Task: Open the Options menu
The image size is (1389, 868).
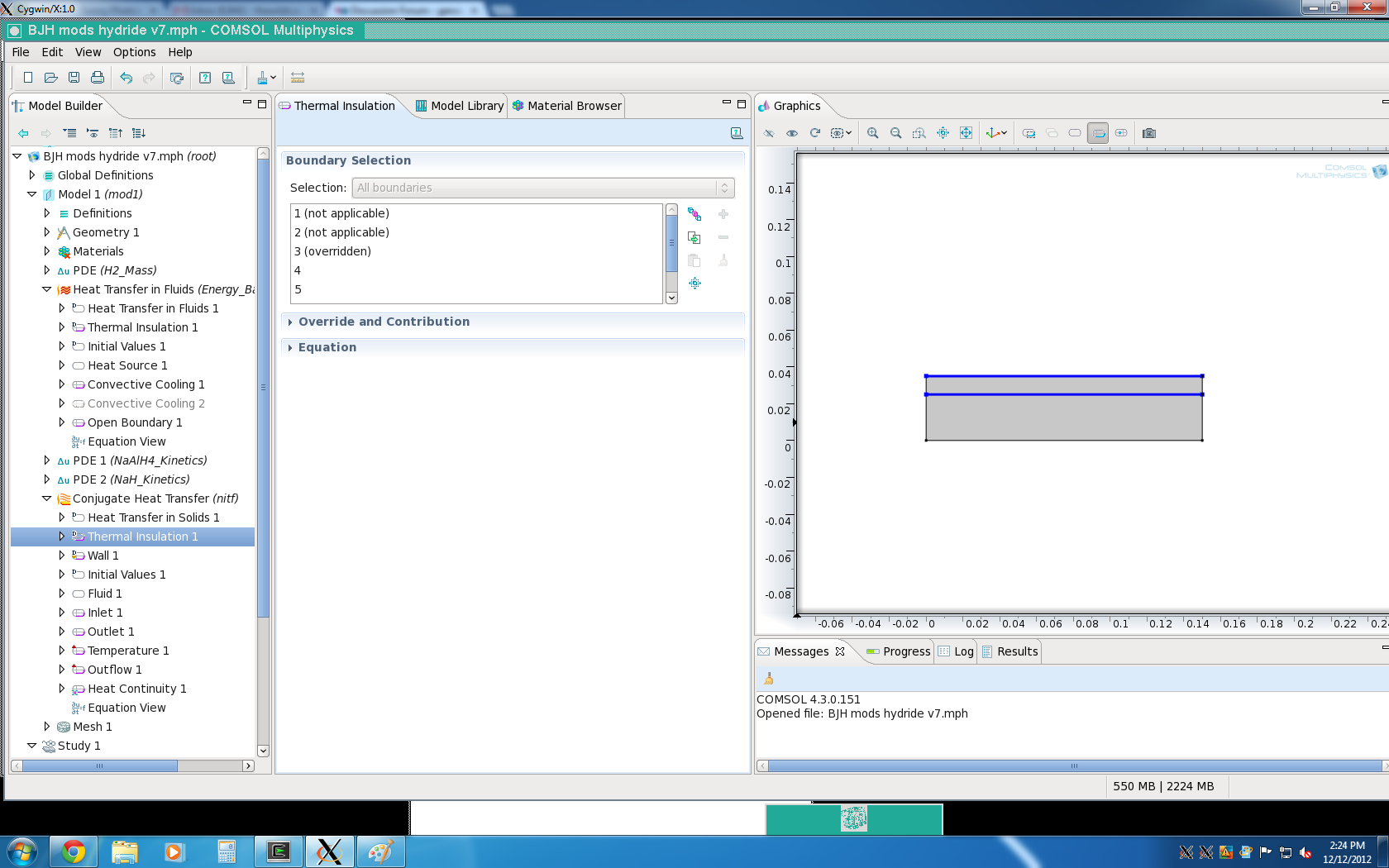Action: pos(134,52)
